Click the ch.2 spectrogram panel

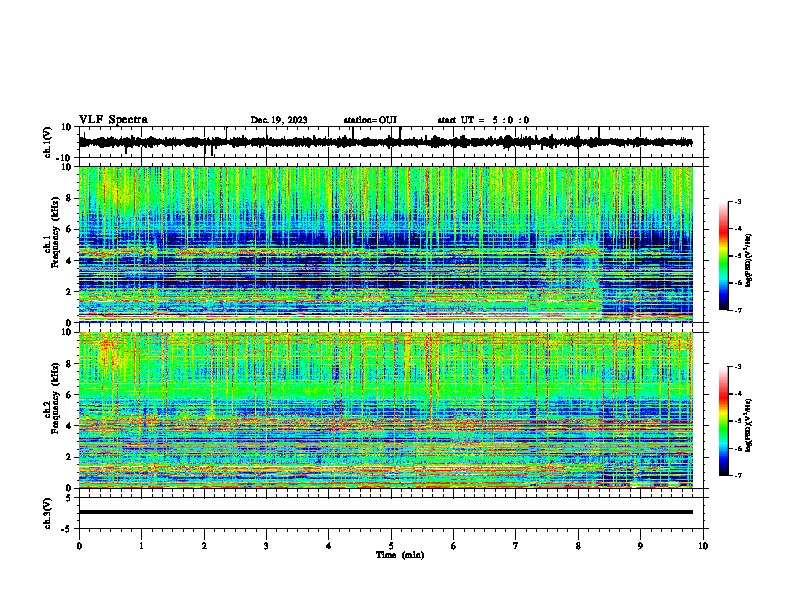click(393, 410)
